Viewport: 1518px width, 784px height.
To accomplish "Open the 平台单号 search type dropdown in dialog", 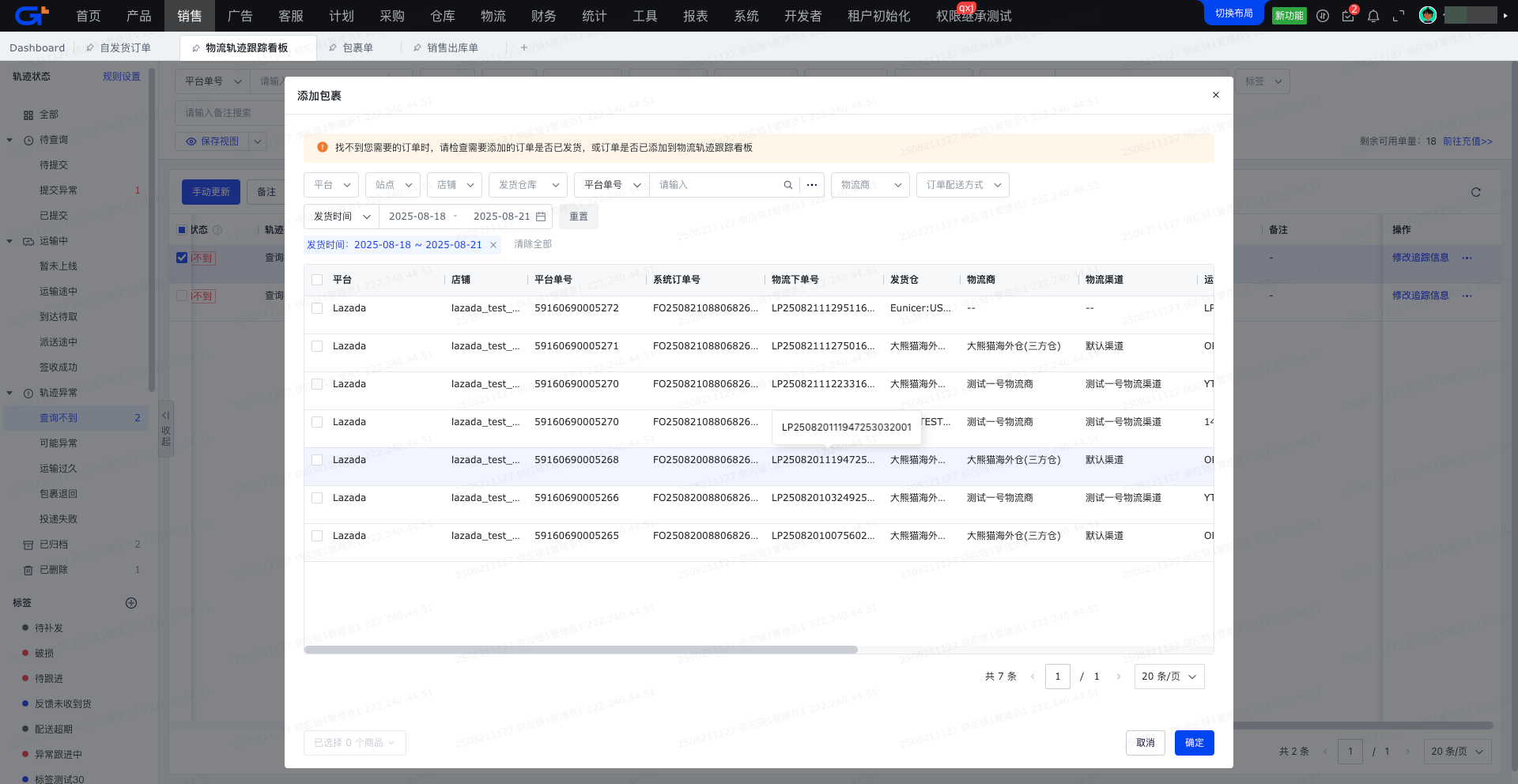I will [612, 185].
